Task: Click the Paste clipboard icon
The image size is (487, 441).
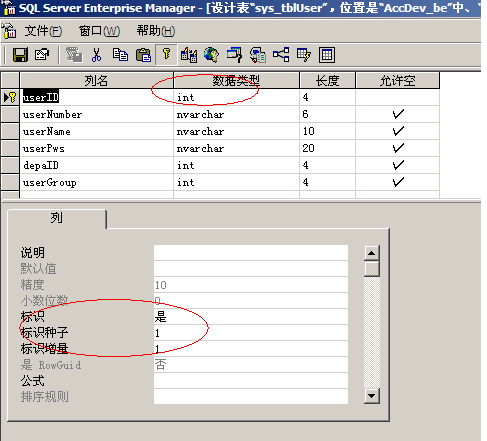Action: click(x=143, y=55)
